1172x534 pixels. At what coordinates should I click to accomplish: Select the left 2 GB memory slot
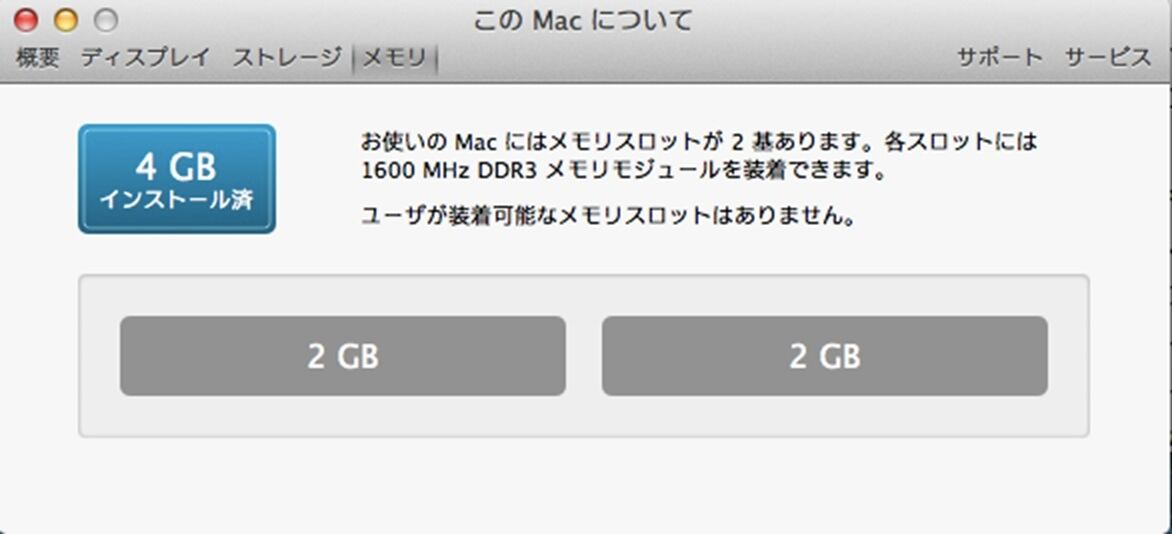342,356
